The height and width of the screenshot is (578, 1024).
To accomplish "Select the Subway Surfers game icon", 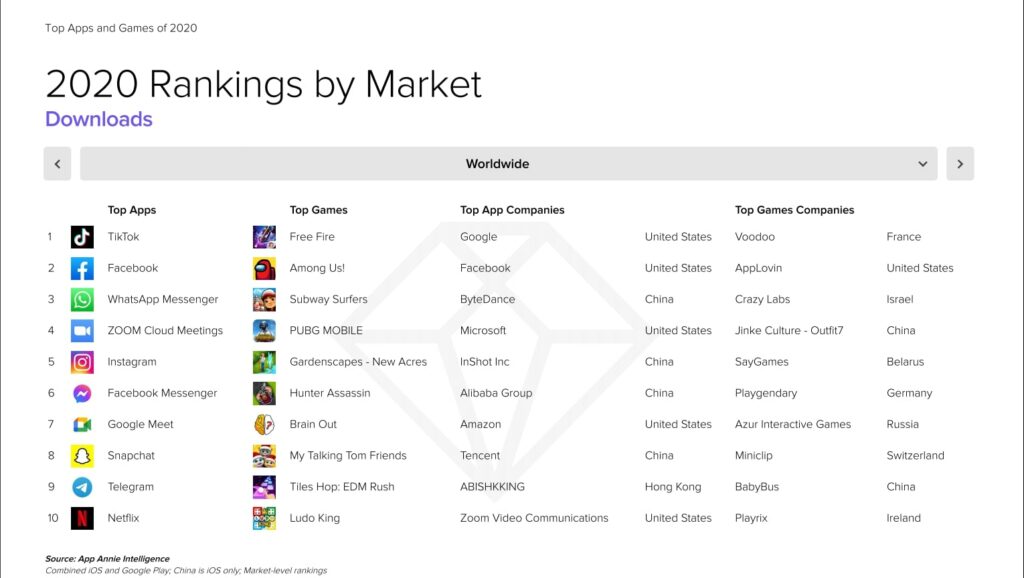I will [x=264, y=299].
